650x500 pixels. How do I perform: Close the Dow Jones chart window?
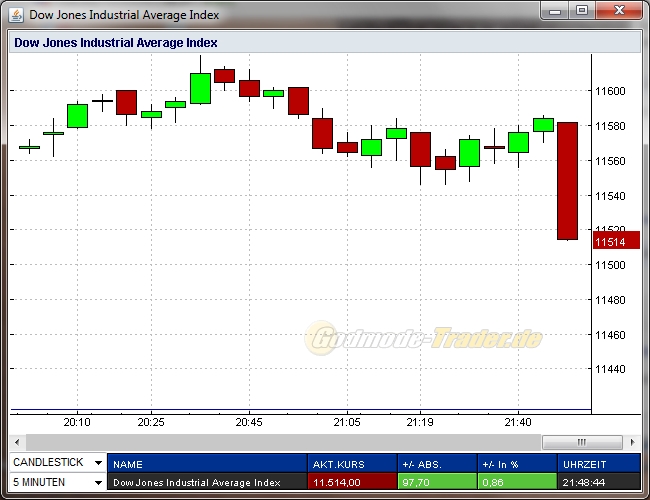pos(619,10)
